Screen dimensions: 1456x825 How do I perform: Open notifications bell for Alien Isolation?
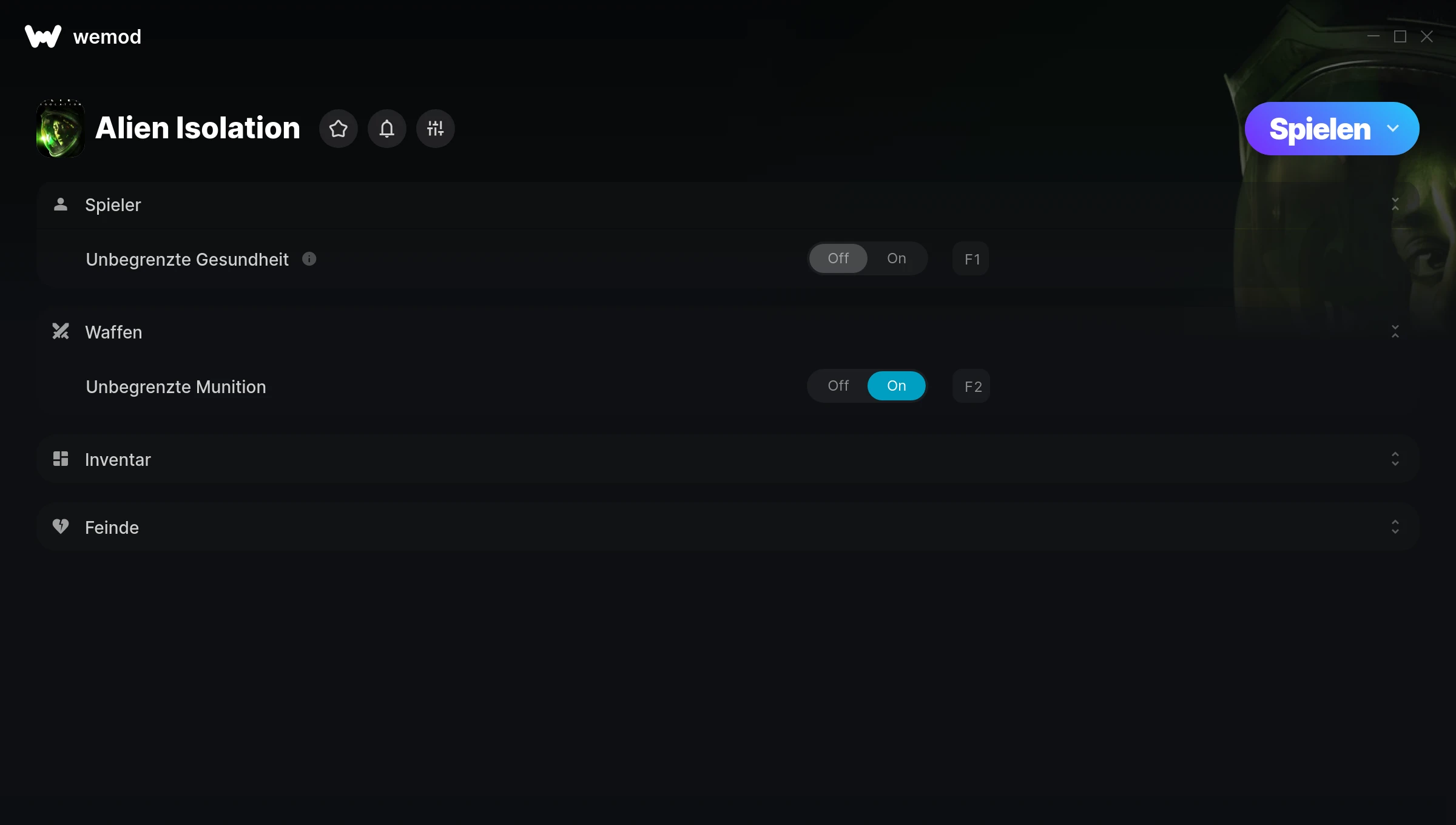click(387, 129)
